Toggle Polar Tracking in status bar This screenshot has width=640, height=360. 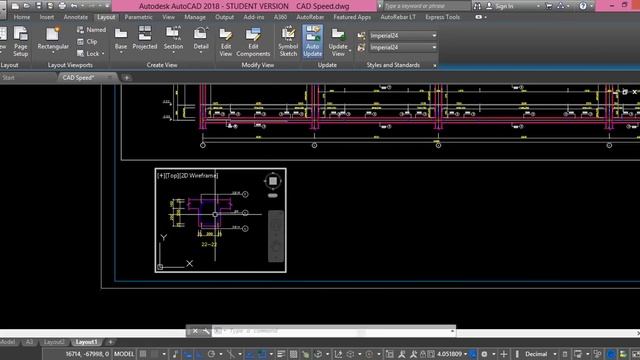(x=211, y=354)
